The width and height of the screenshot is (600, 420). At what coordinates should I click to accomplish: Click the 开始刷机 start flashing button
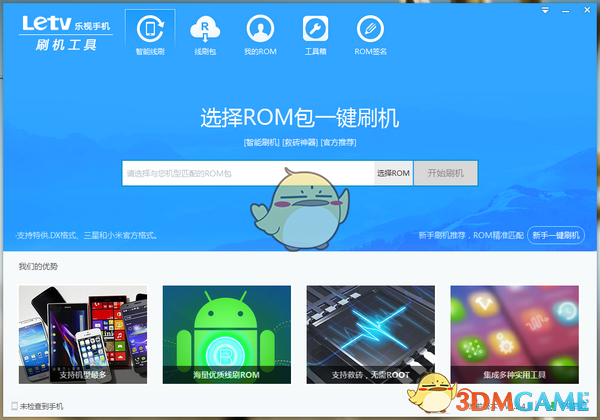(445, 173)
